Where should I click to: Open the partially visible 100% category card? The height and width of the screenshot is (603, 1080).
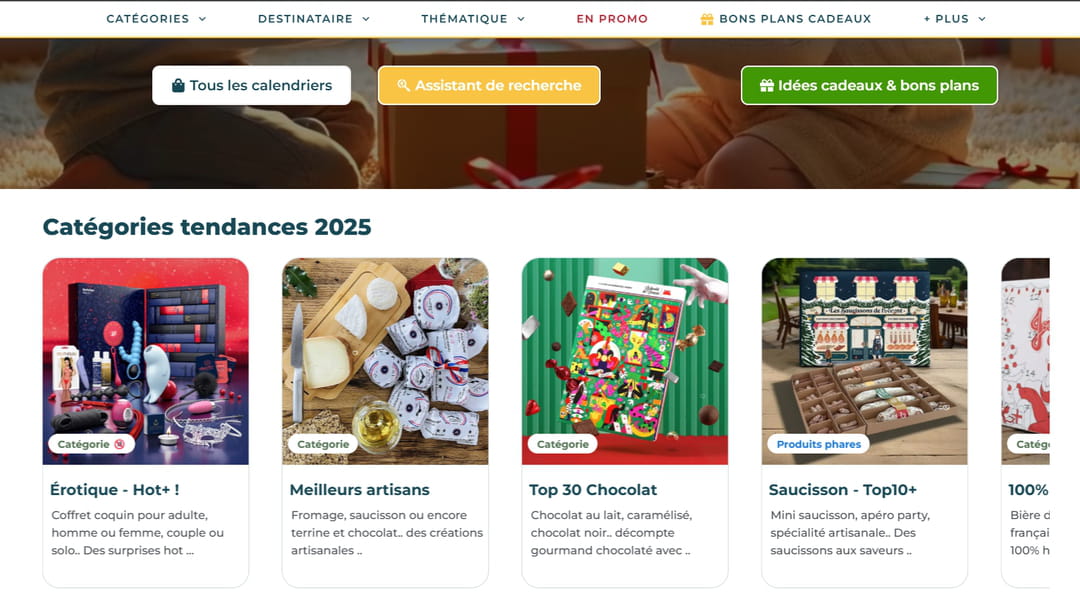[x=1026, y=422]
